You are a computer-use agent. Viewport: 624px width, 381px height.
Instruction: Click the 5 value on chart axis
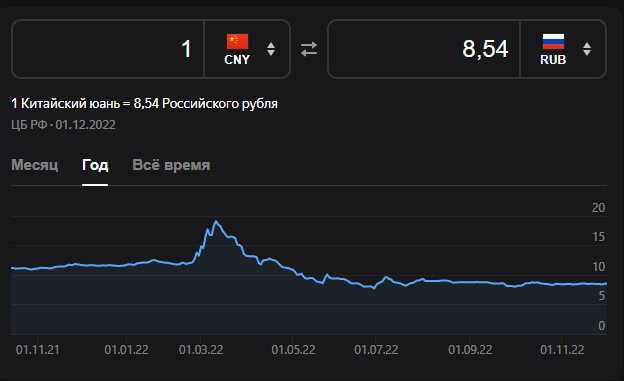pos(601,296)
